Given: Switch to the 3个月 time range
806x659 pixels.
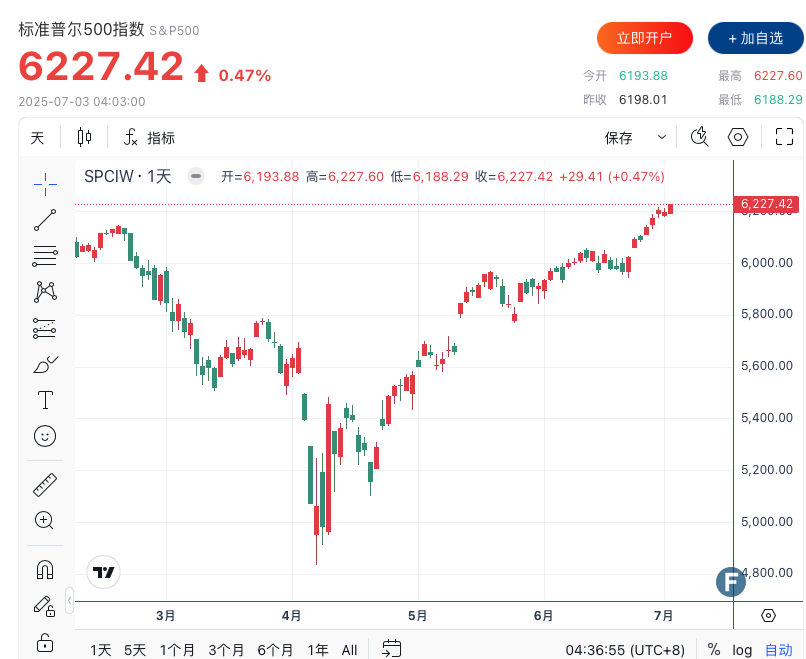Looking at the screenshot, I should (x=226, y=649).
